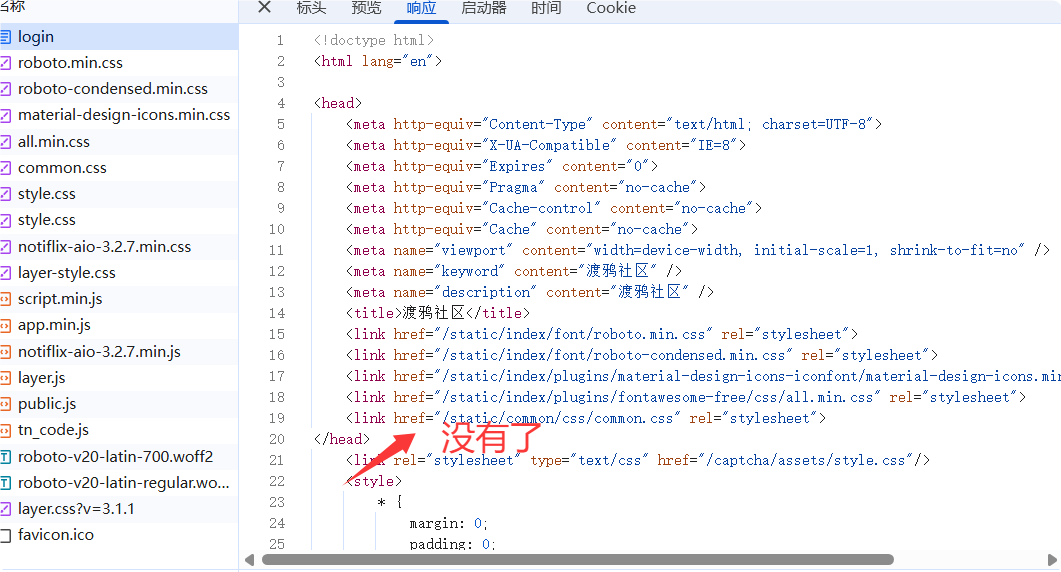Click the login document icon
1061x572 pixels.
click(5, 37)
